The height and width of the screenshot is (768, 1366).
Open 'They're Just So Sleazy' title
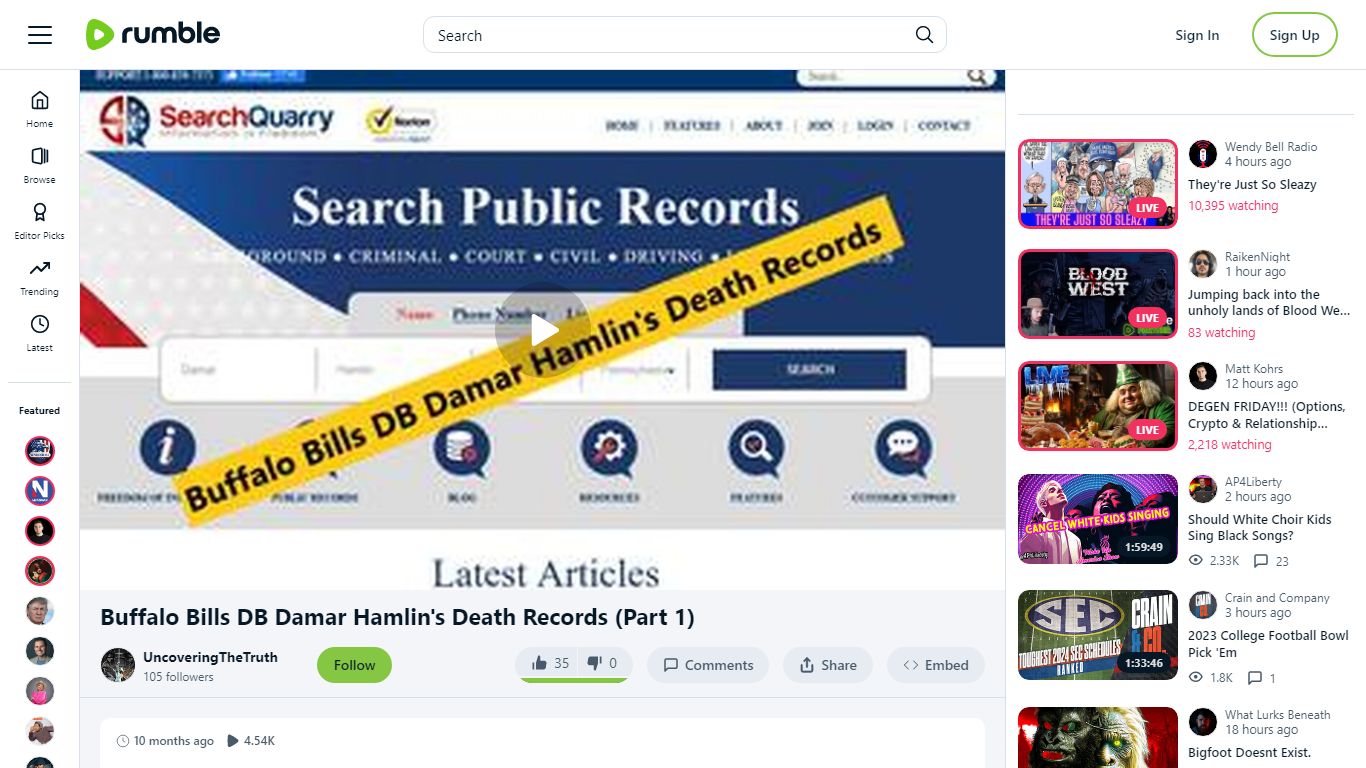click(x=1252, y=185)
